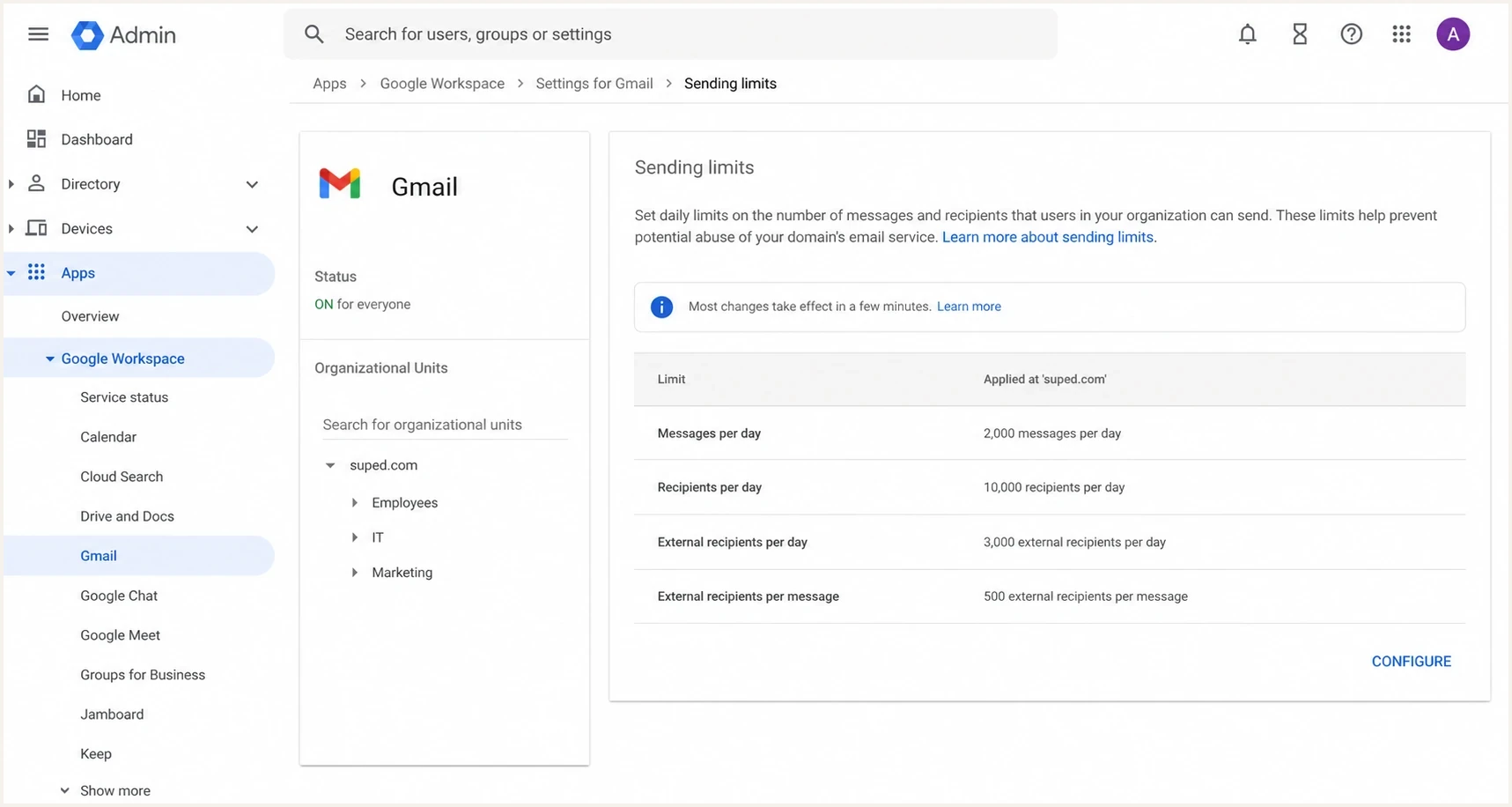This screenshot has width=1512, height=807.
Task: Click the Settings for Gmail breadcrumb
Action: point(594,84)
